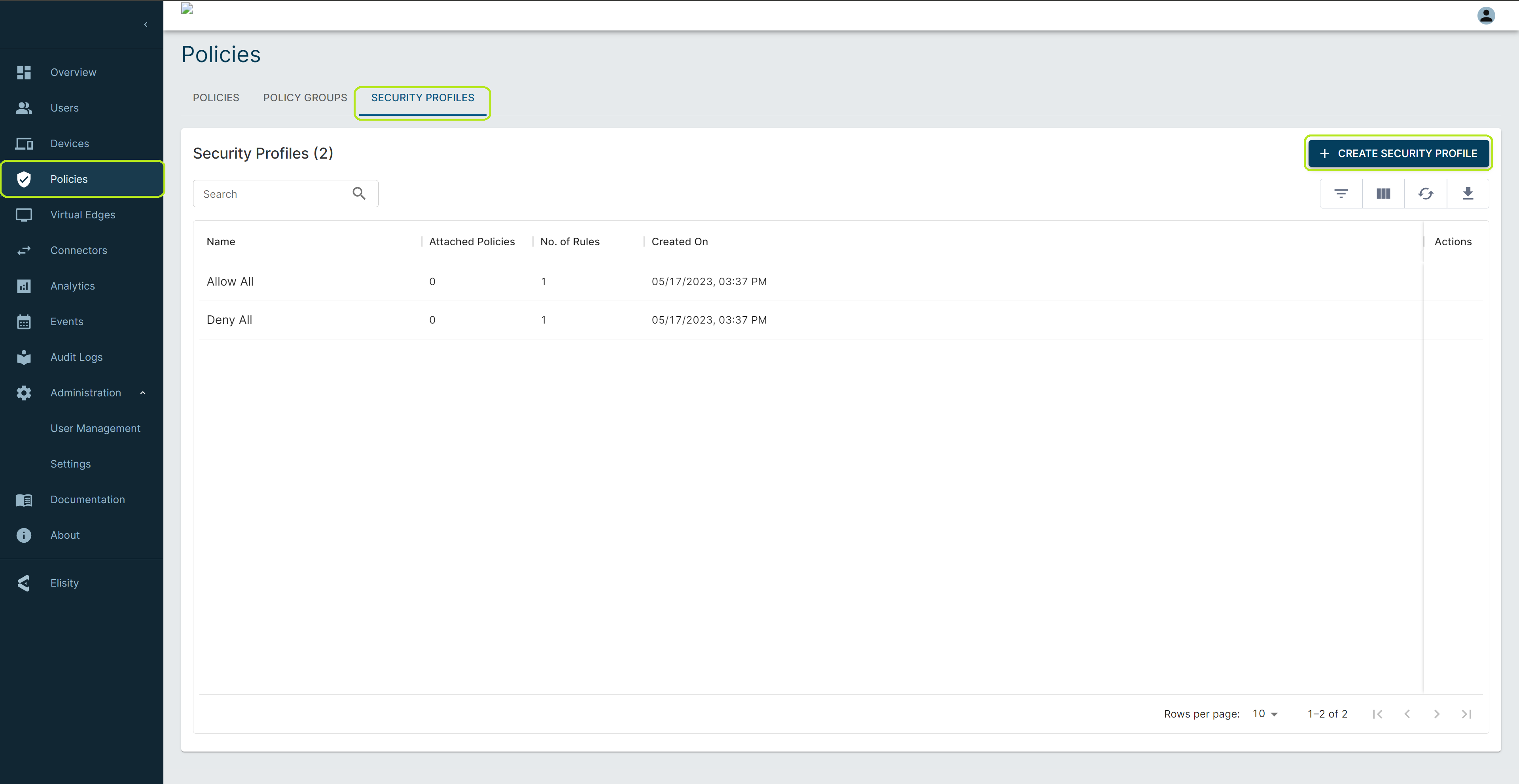Switch to the Policies tab
Image resolution: width=1519 pixels, height=784 pixels.
point(216,98)
